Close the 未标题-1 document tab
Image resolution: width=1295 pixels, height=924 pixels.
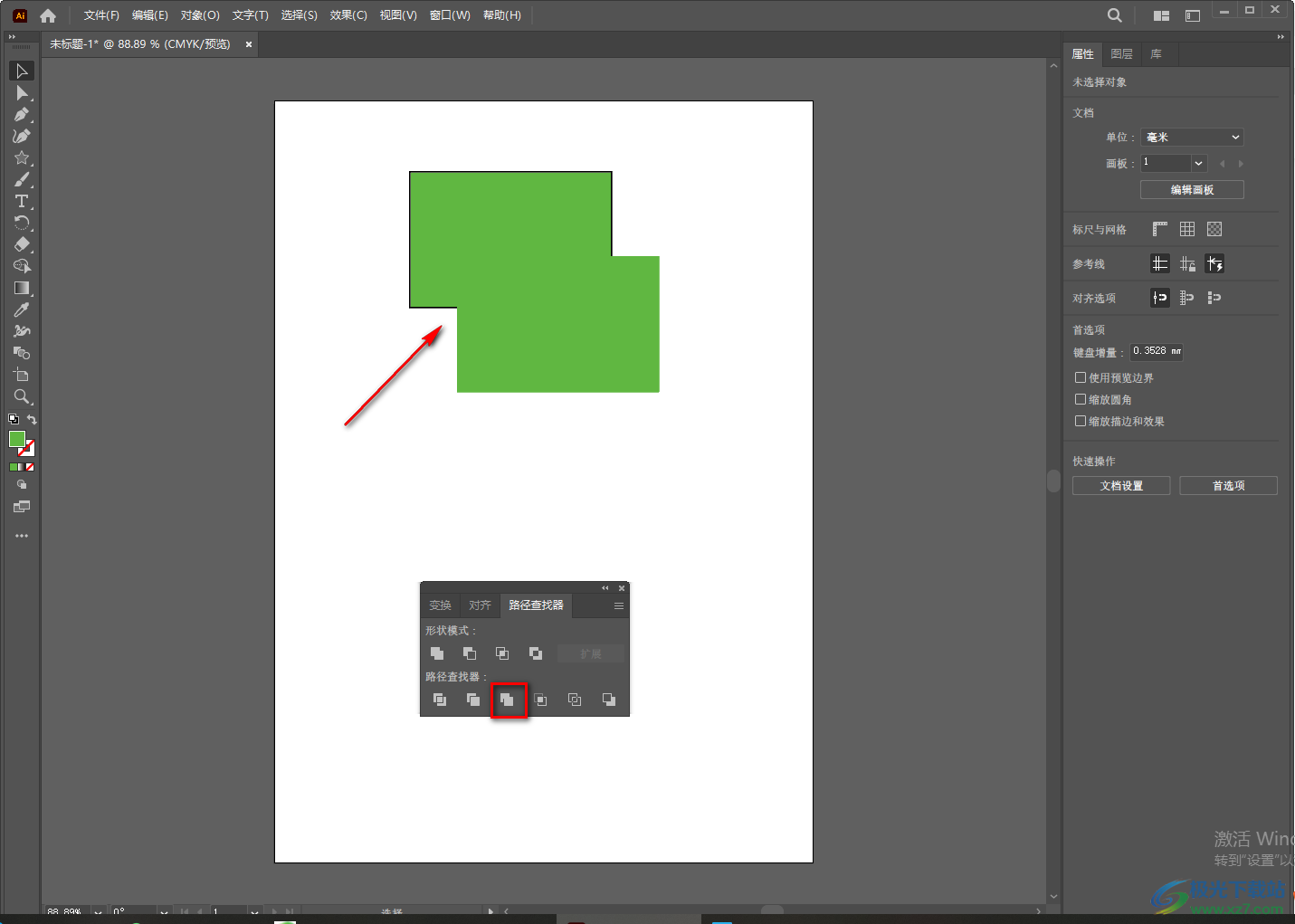249,44
